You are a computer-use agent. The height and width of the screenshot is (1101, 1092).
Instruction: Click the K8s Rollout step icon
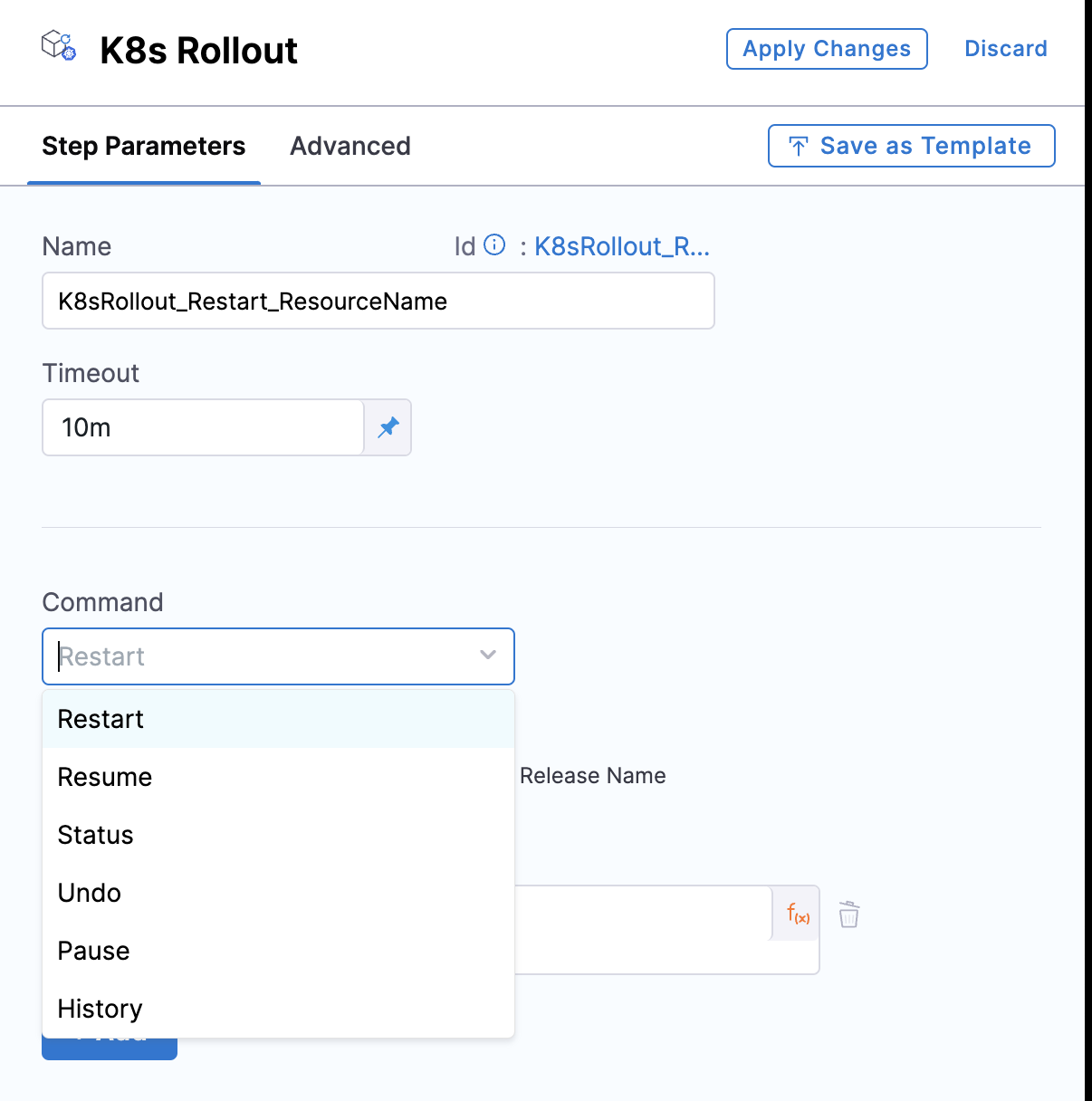[59, 45]
